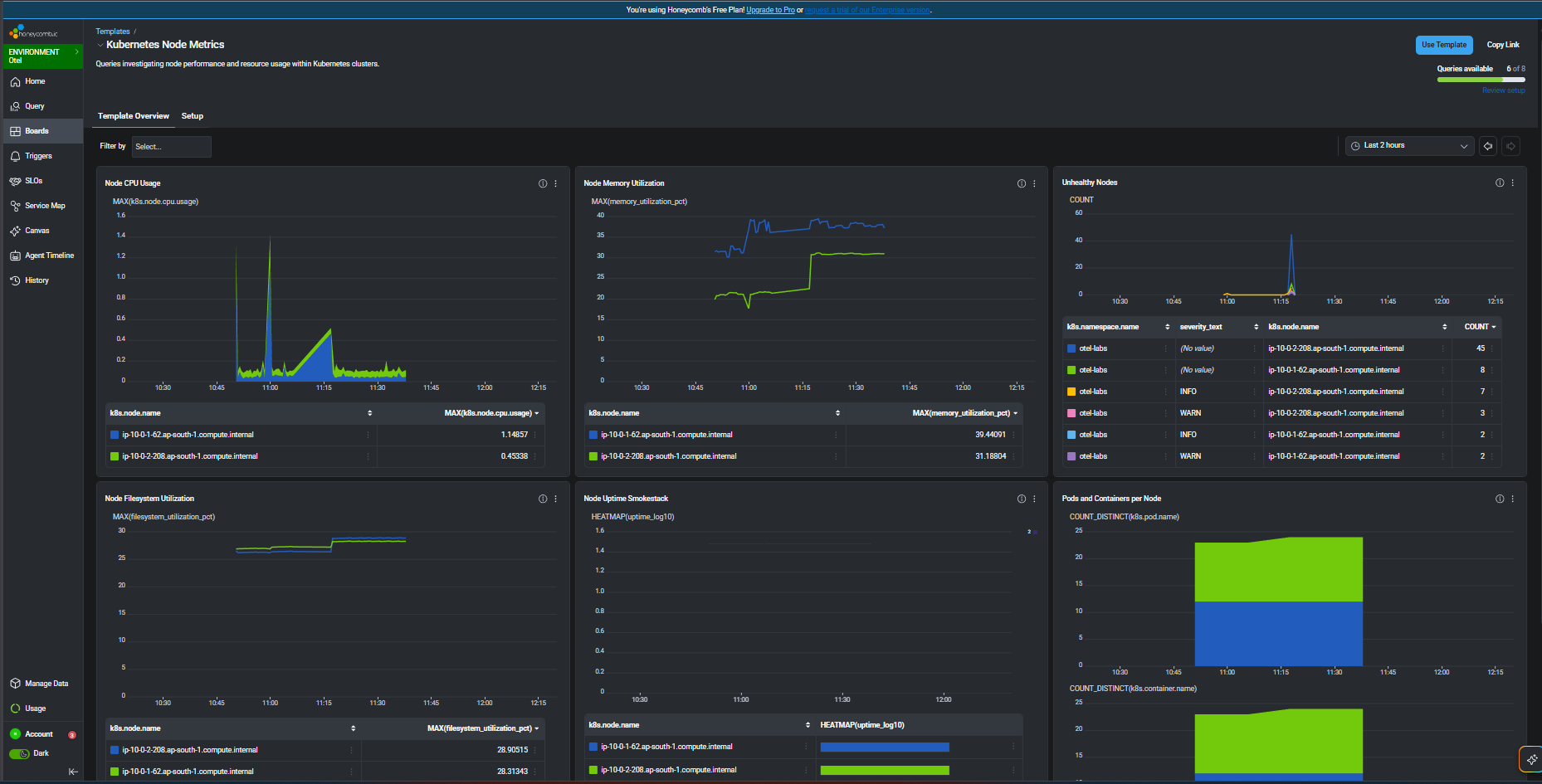Go to Boards in the sidebar
The width and height of the screenshot is (1542, 784).
point(41,131)
